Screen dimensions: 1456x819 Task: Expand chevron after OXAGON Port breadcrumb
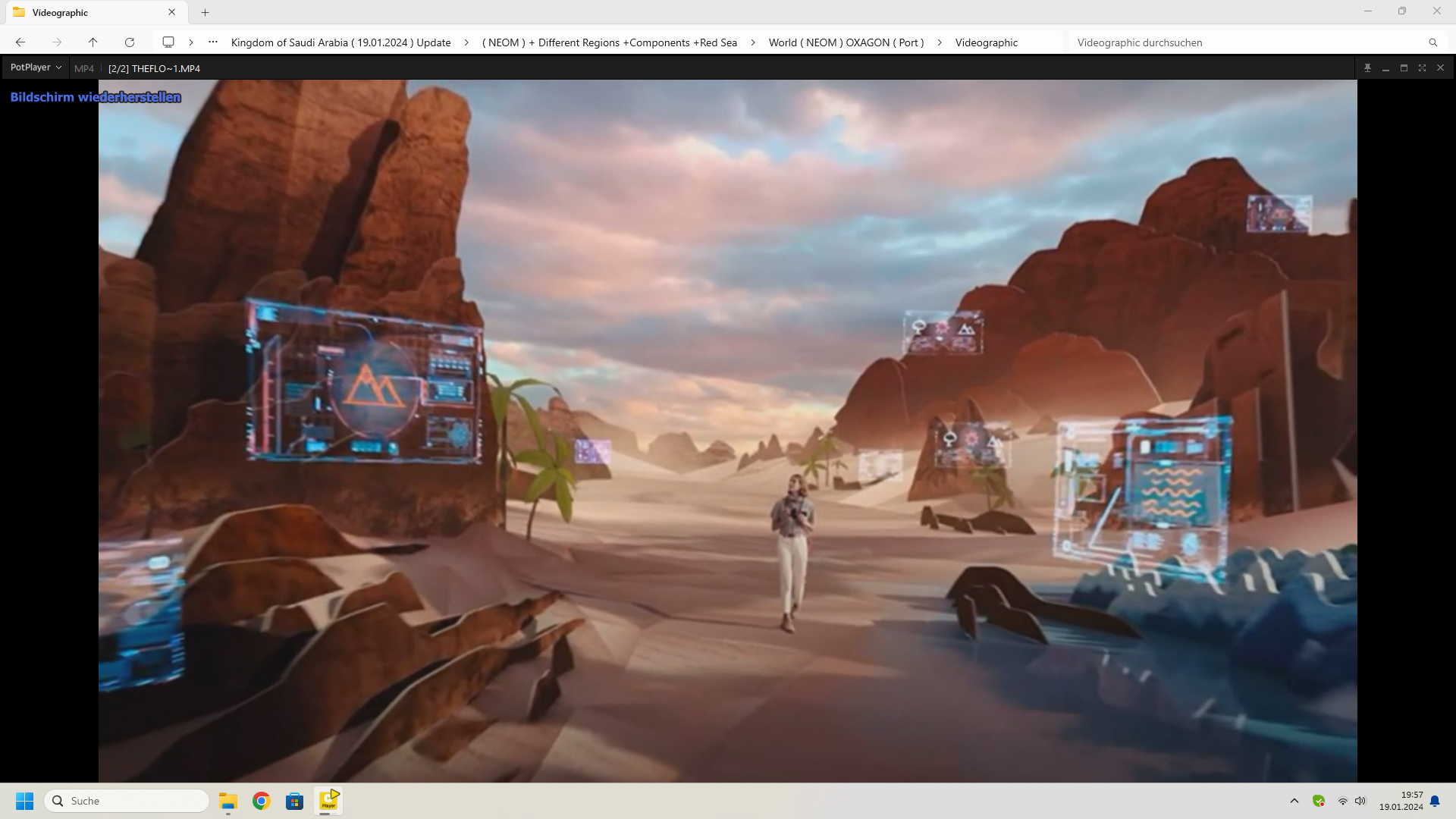tap(940, 42)
